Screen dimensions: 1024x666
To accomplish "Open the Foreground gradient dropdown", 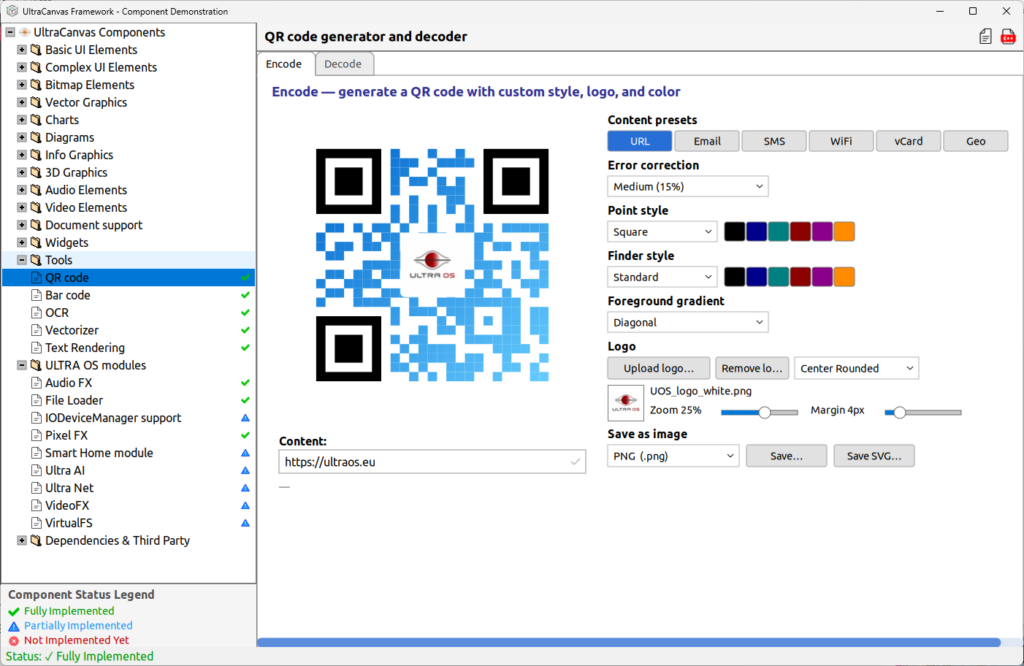I will click(x=688, y=323).
